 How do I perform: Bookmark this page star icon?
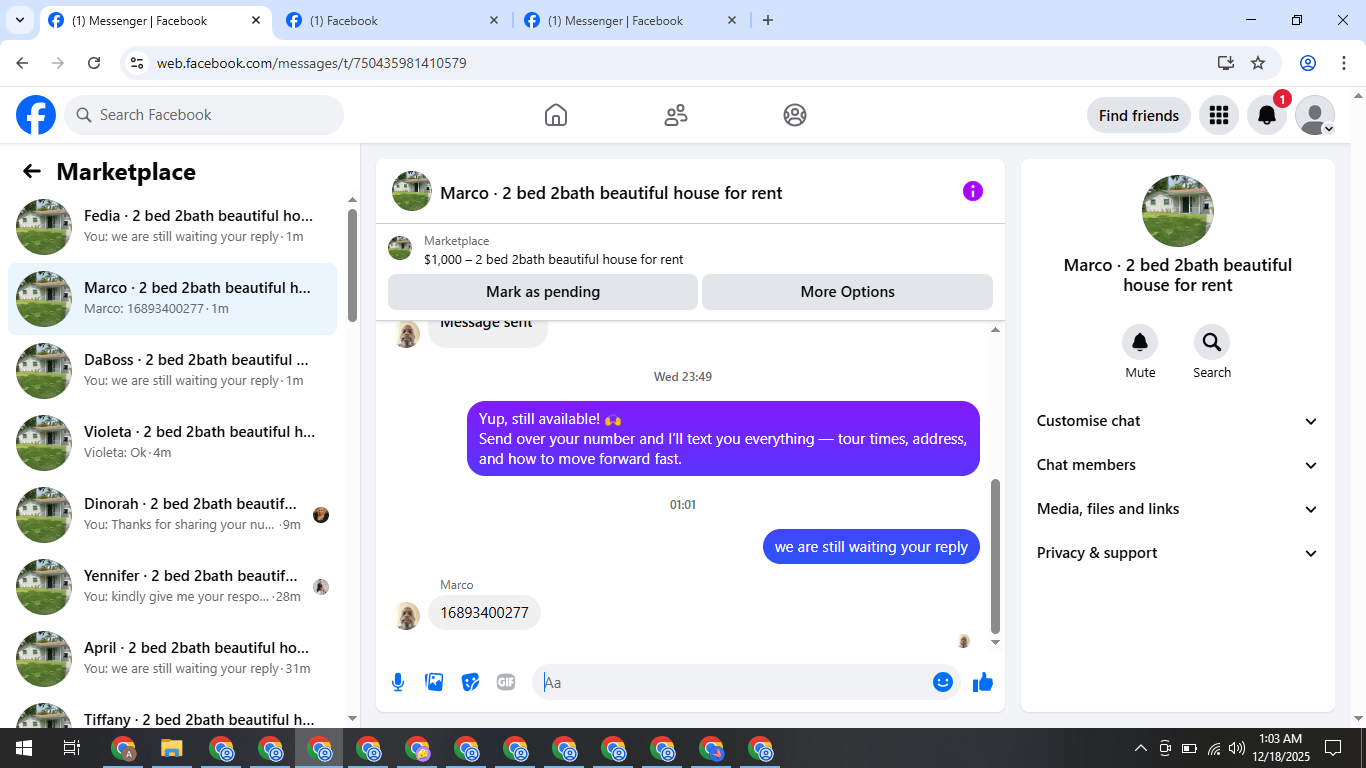click(1258, 63)
